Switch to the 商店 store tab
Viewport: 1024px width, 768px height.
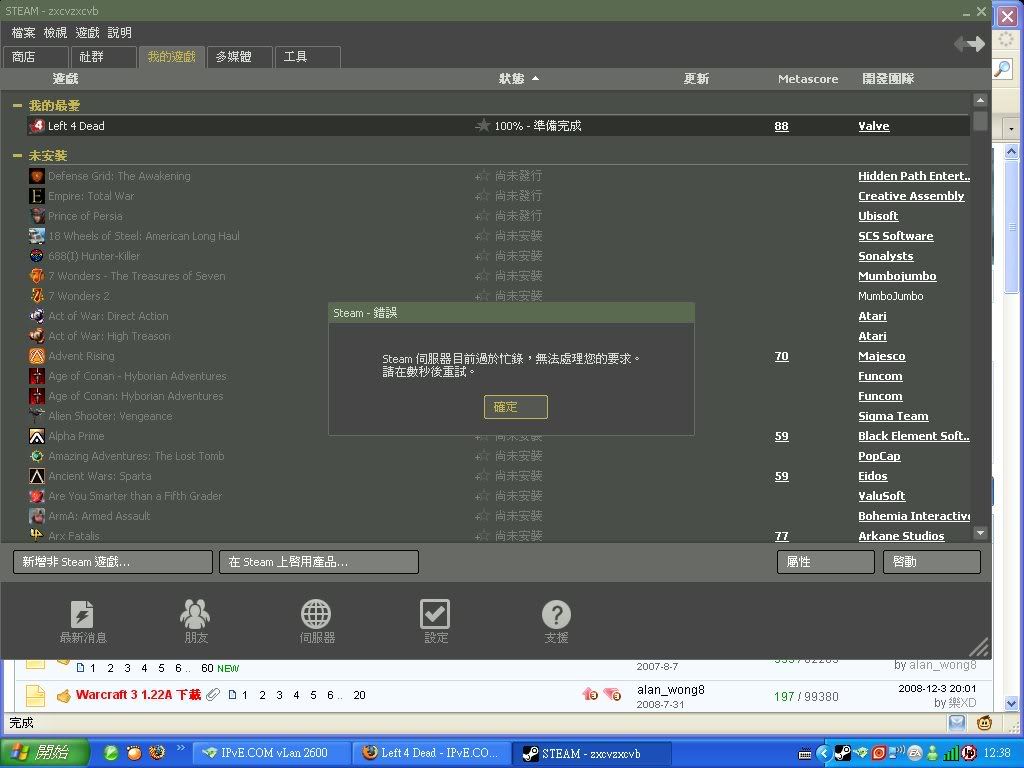(24, 57)
